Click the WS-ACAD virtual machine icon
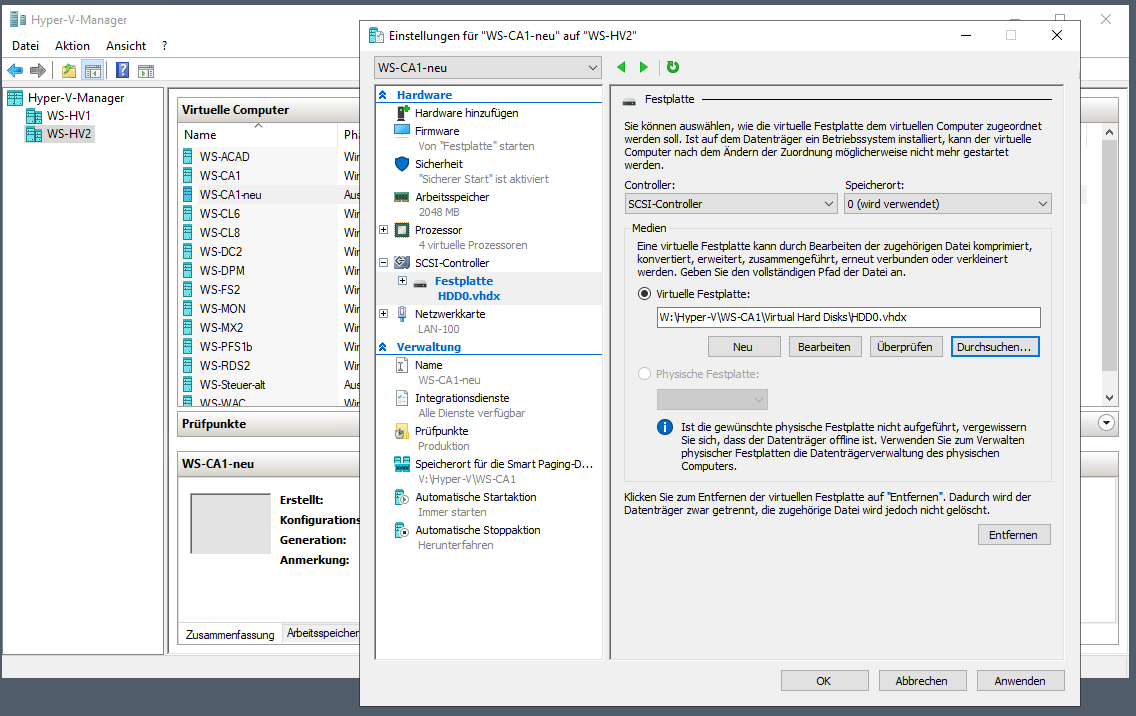Viewport: 1136px width, 716px height. (x=188, y=157)
